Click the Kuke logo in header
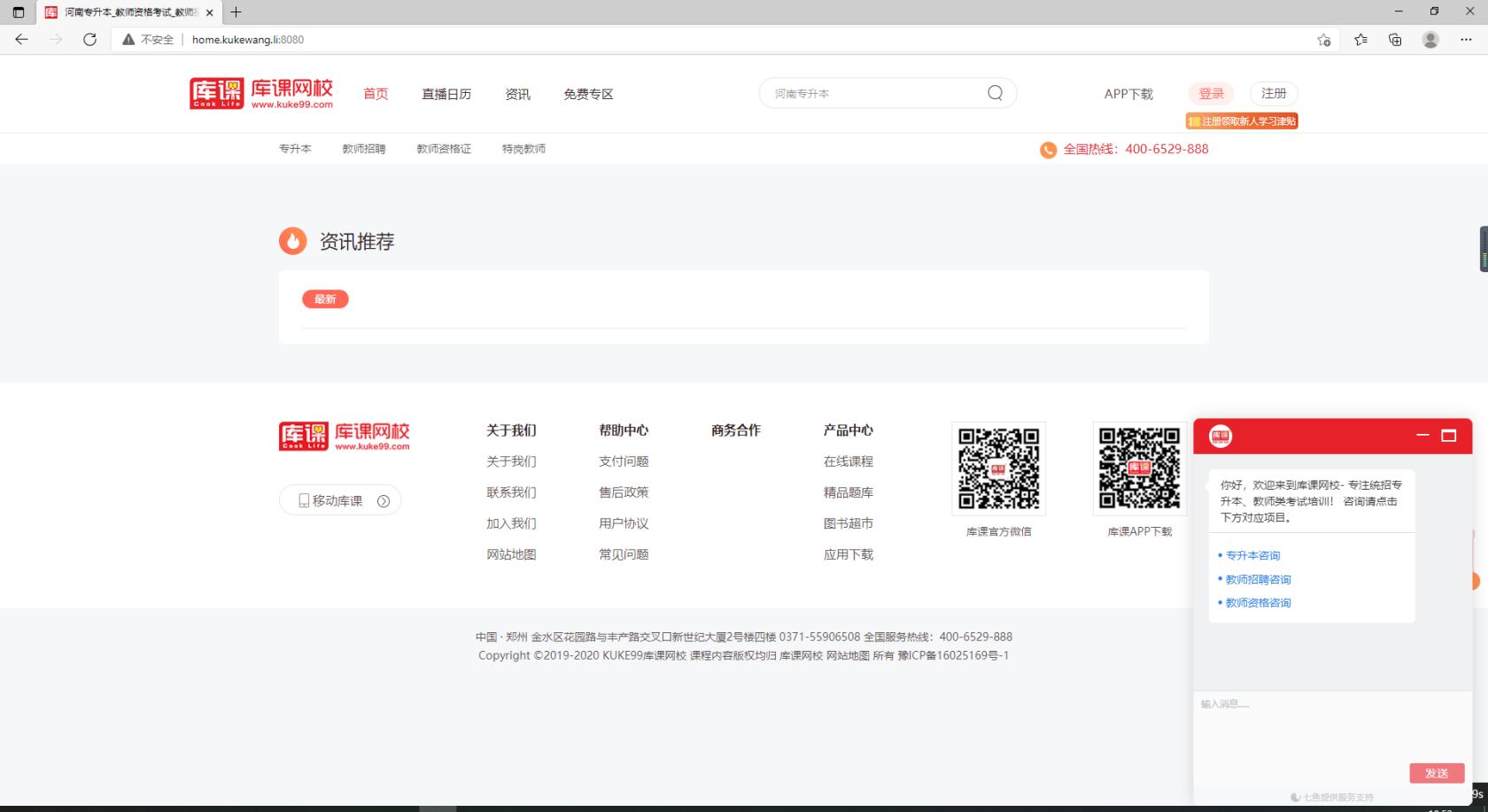This screenshot has width=1488, height=812. pyautogui.click(x=261, y=93)
